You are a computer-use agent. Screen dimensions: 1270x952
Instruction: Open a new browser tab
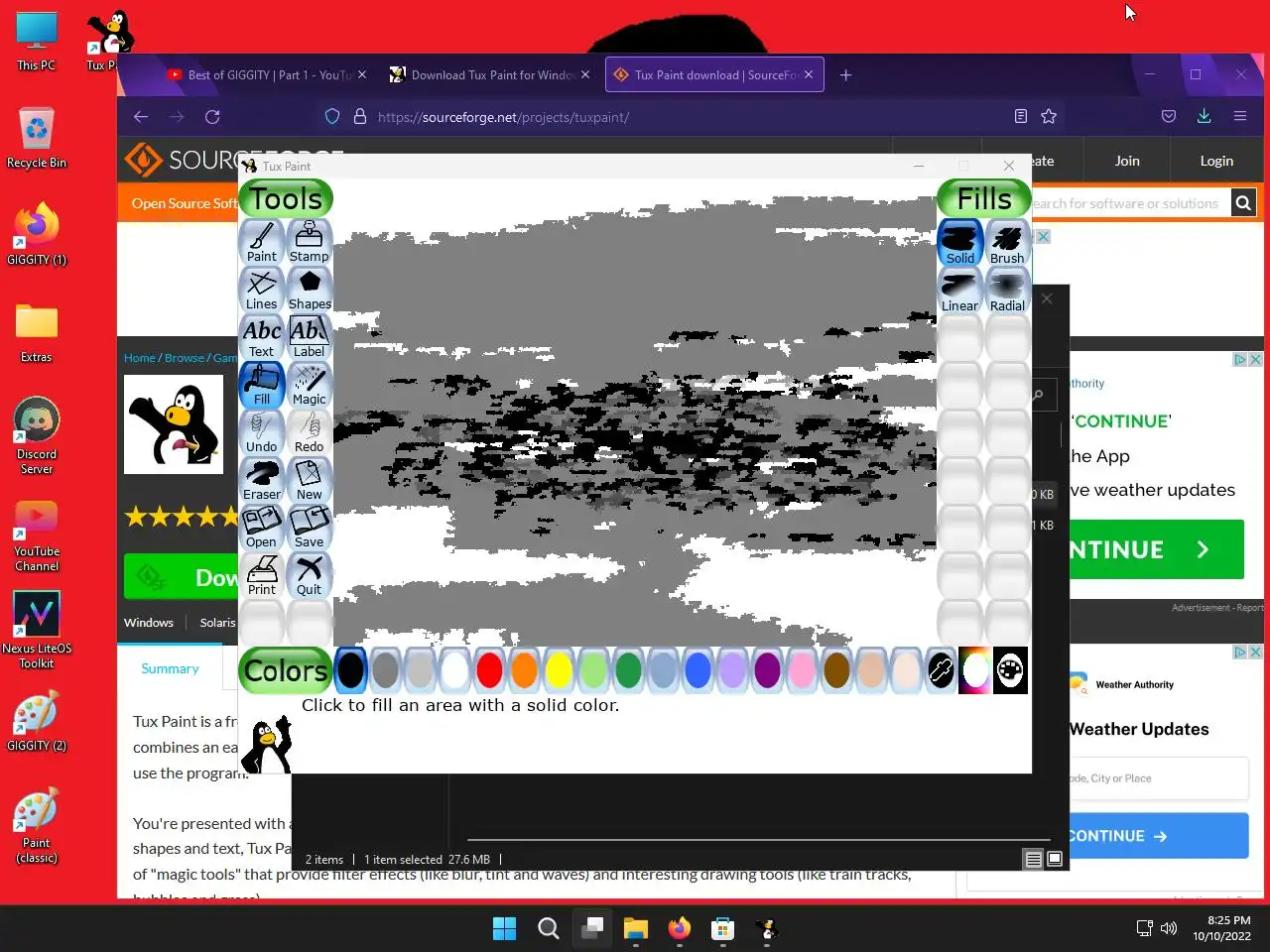(845, 74)
